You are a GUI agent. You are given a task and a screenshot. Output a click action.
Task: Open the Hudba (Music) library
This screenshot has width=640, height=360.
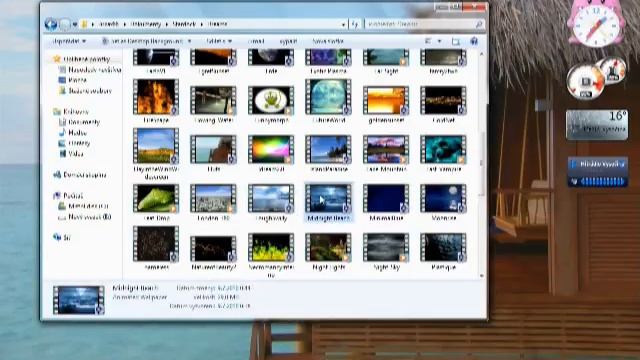pos(73,133)
